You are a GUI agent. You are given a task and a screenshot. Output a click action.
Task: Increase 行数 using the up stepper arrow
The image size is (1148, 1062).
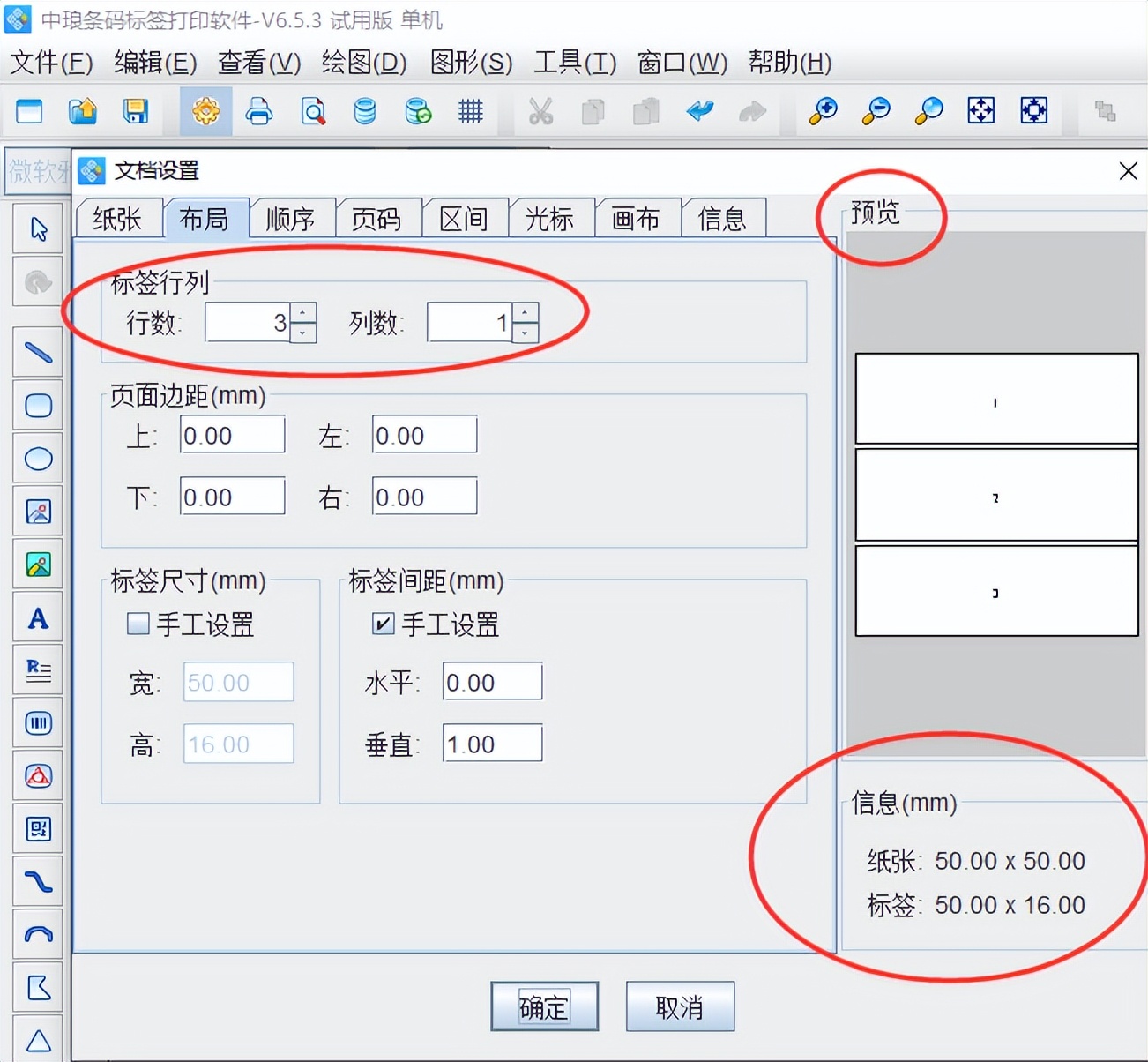[302, 312]
